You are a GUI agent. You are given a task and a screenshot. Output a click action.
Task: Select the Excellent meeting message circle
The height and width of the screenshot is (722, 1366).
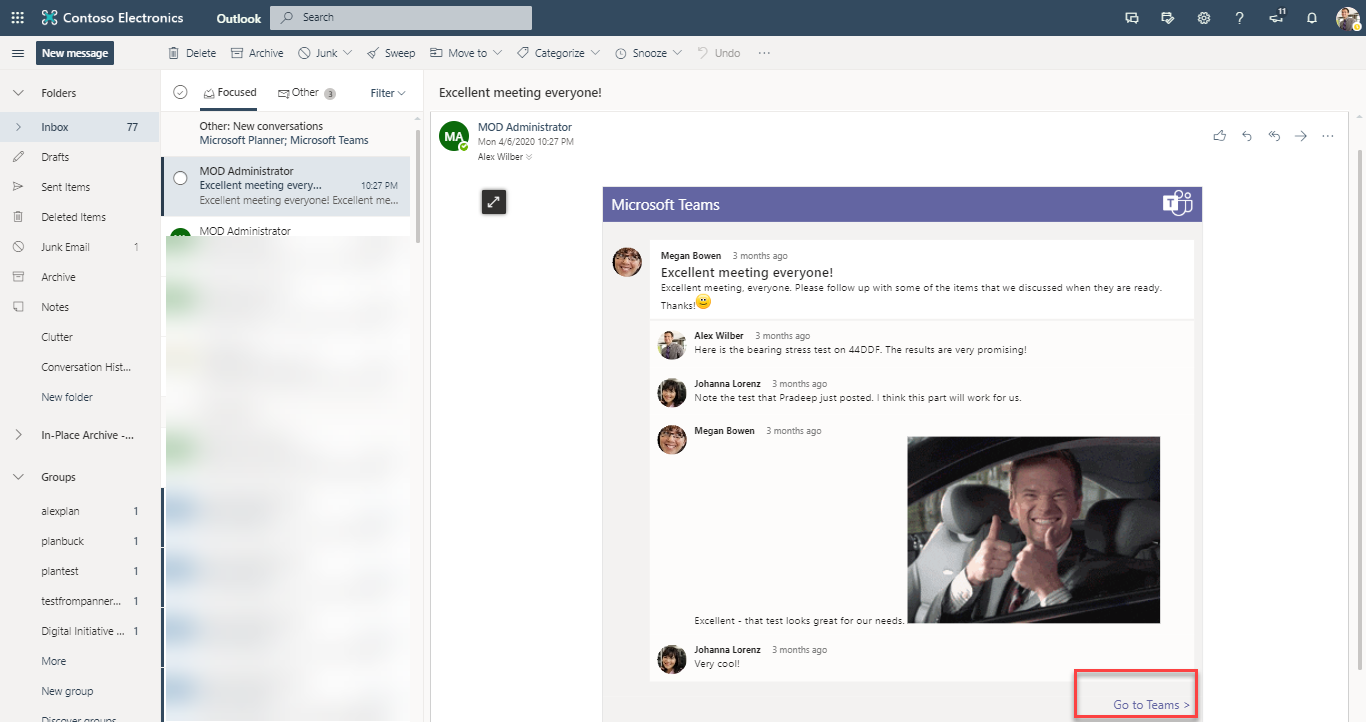180,178
